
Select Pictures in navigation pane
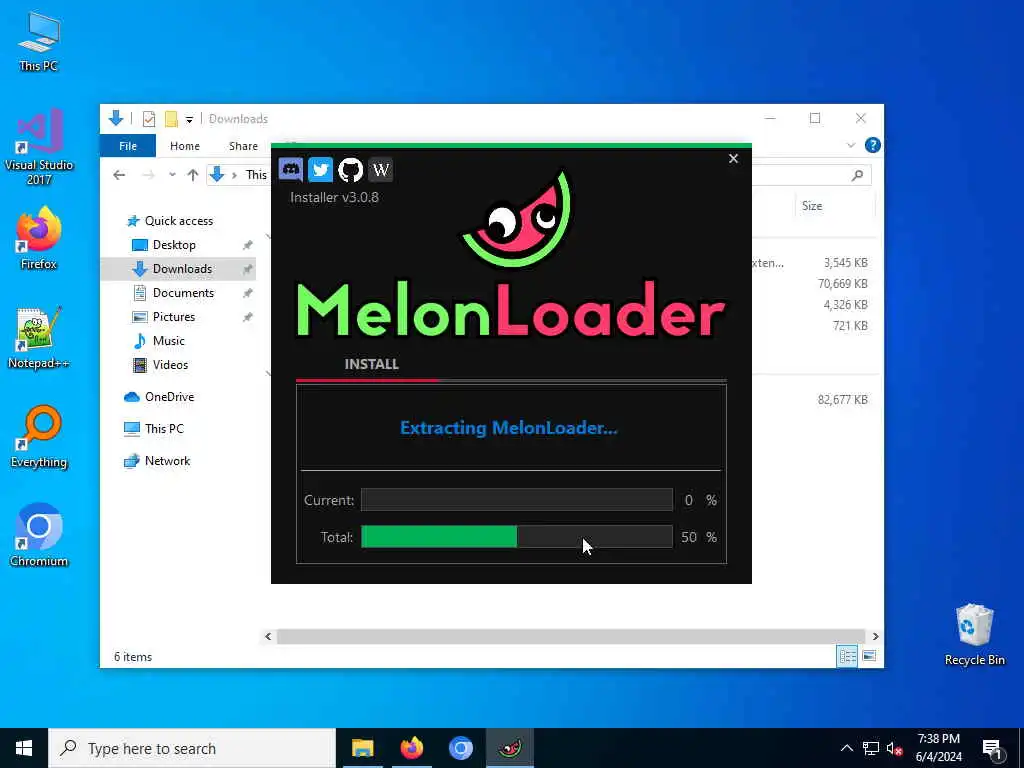click(x=174, y=317)
